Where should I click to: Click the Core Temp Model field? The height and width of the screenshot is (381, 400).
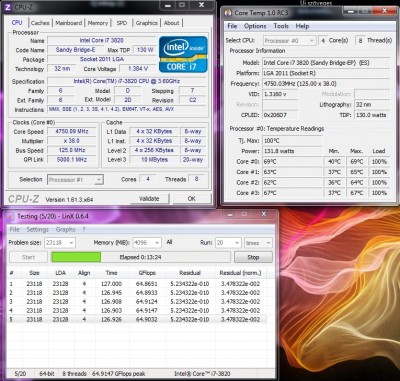326,63
